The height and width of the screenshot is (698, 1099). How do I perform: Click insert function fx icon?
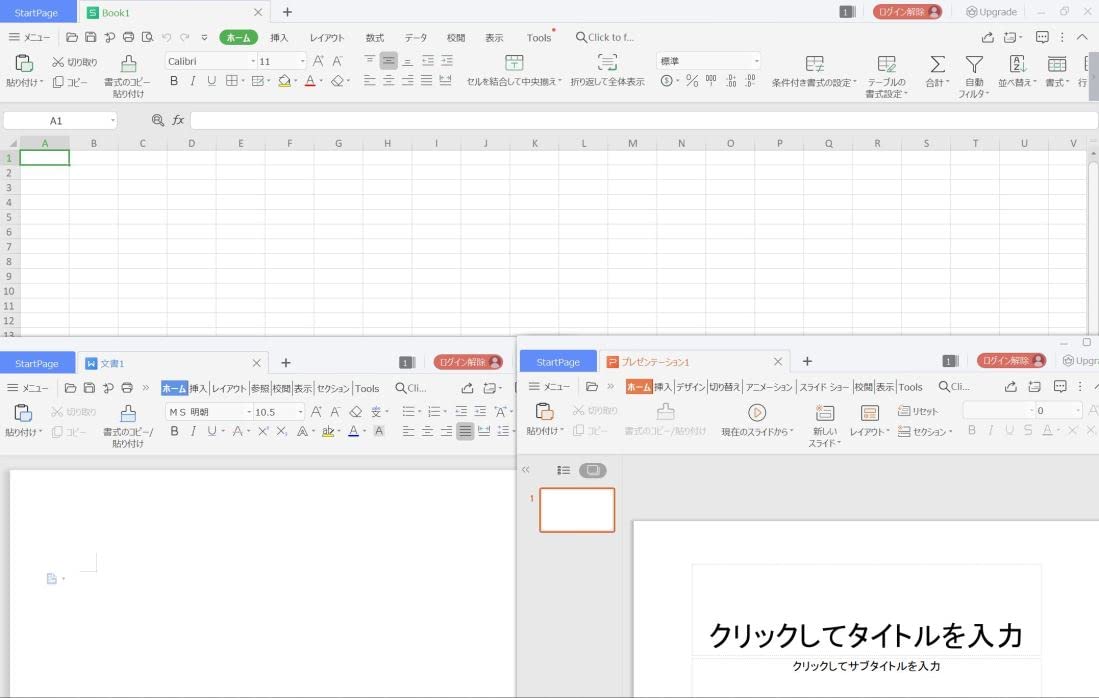click(178, 120)
